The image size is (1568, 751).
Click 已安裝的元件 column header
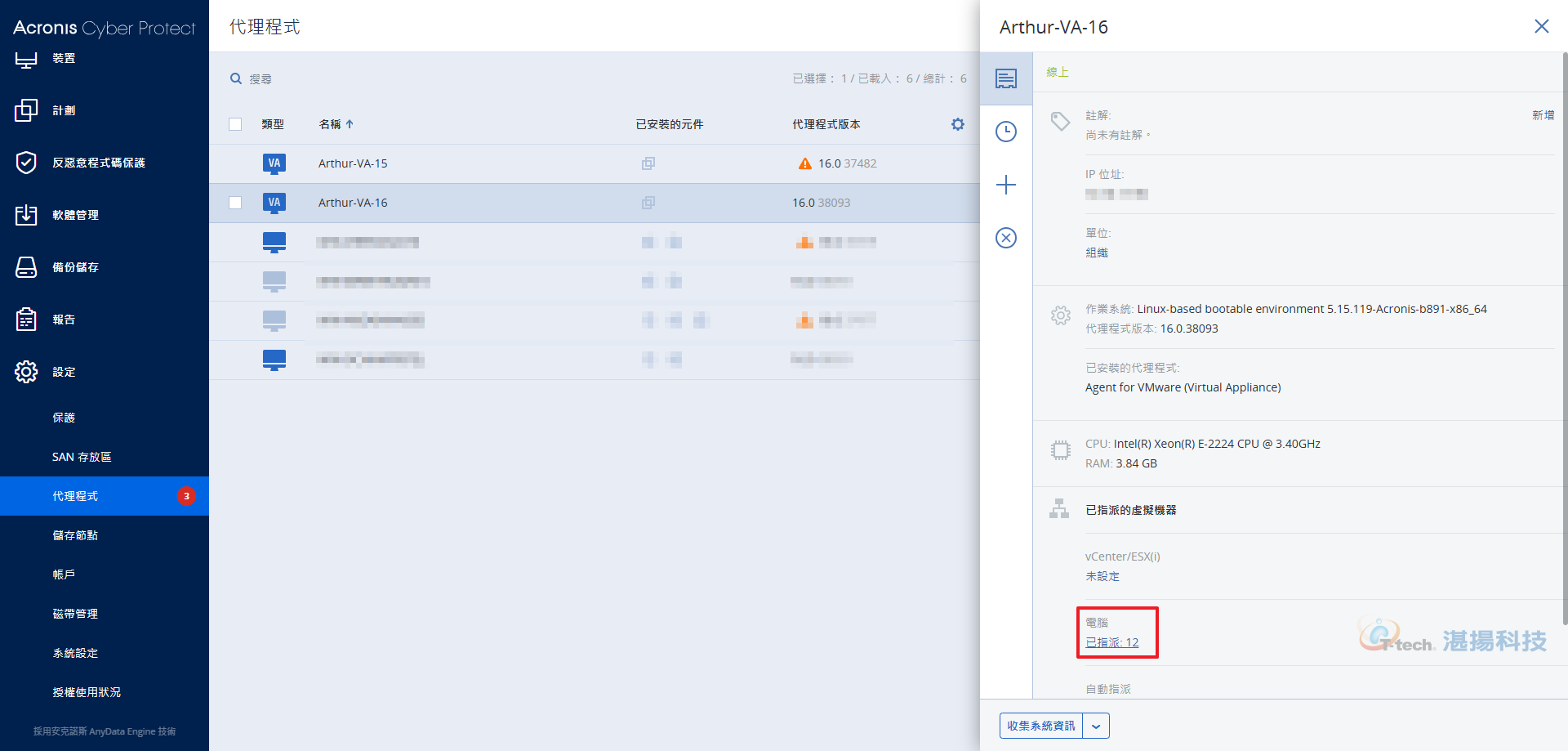click(x=670, y=124)
